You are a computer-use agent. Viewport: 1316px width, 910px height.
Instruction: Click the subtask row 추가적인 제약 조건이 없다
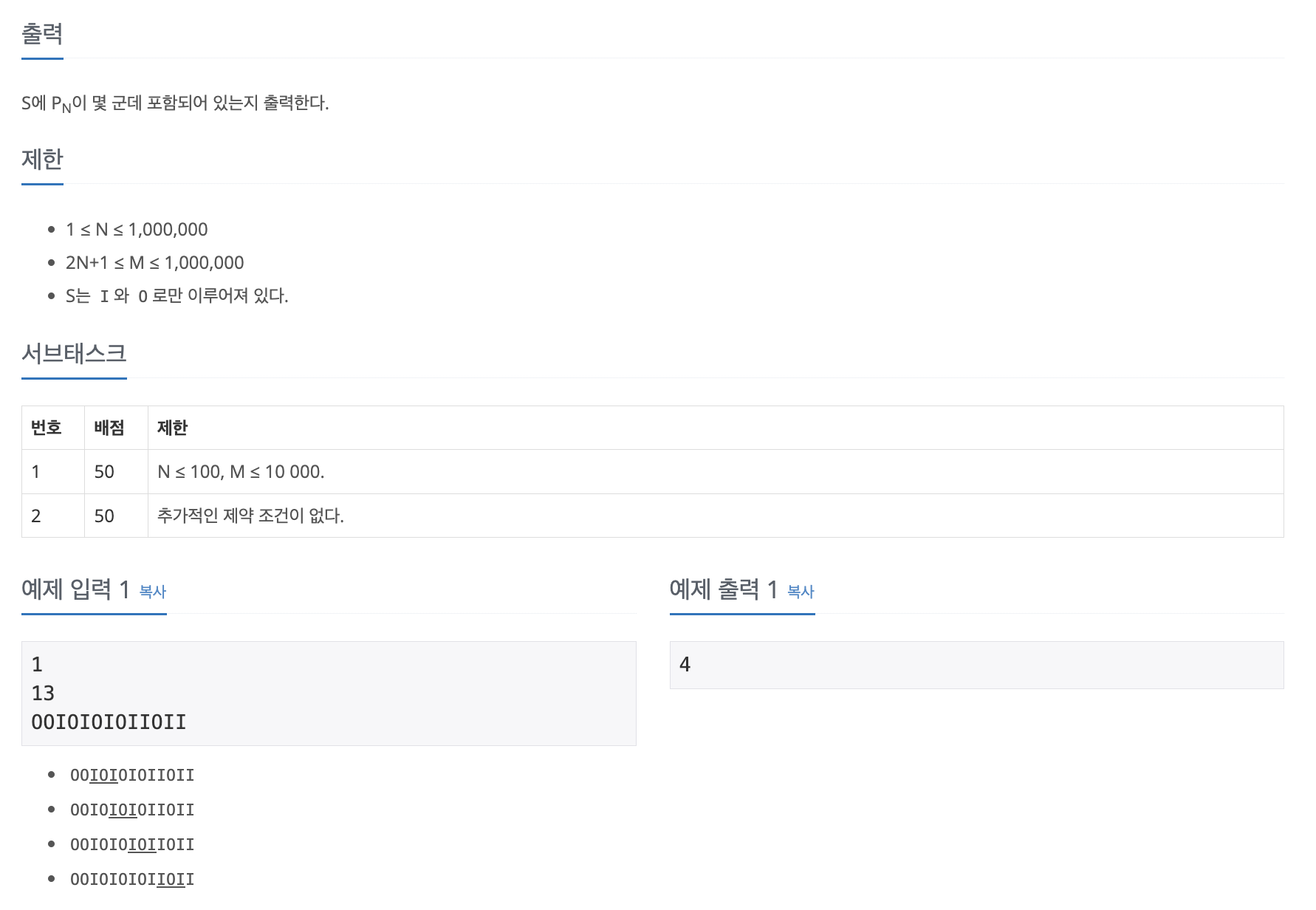[653, 516]
